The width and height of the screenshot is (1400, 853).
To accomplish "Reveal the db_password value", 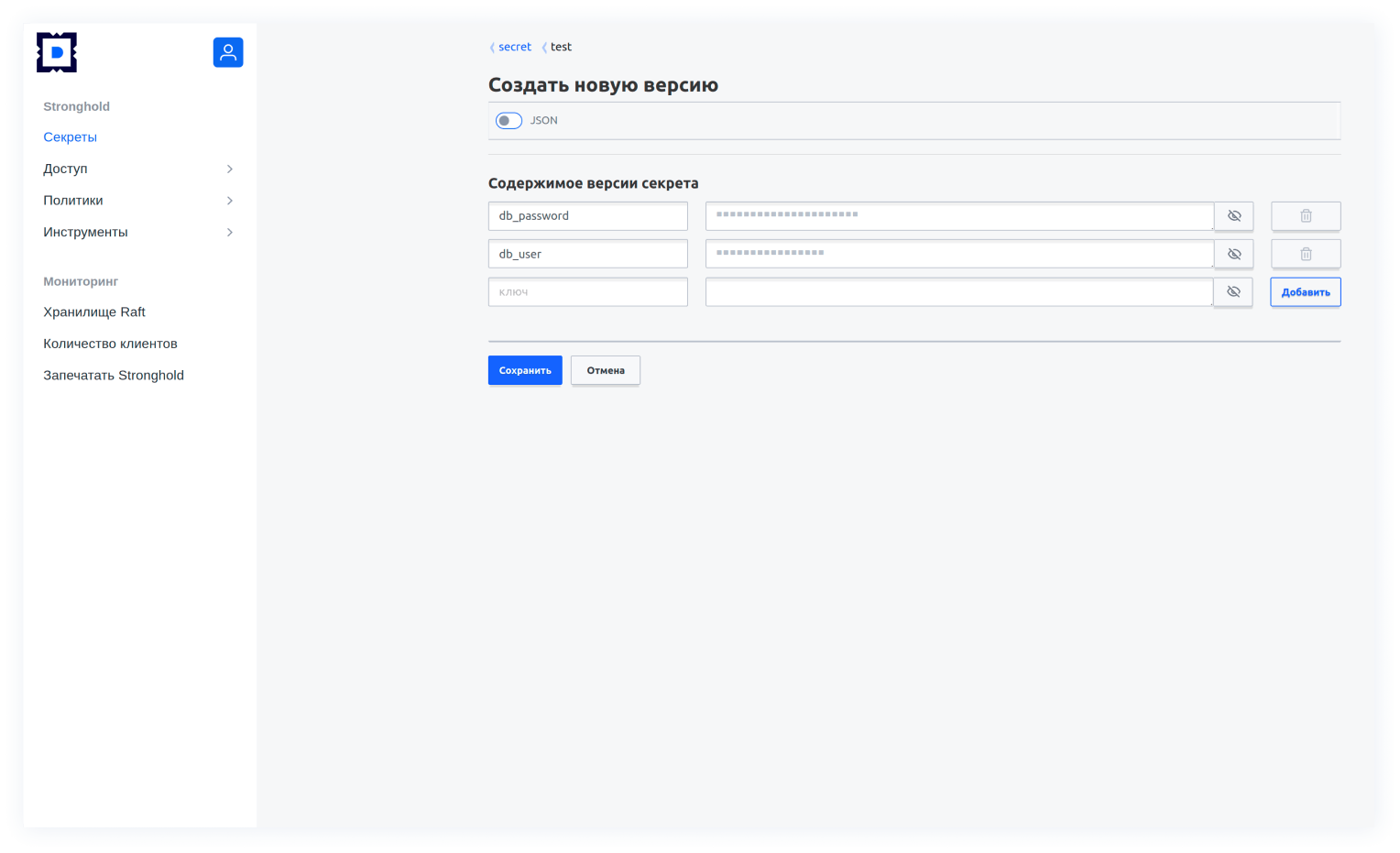I will (1233, 216).
